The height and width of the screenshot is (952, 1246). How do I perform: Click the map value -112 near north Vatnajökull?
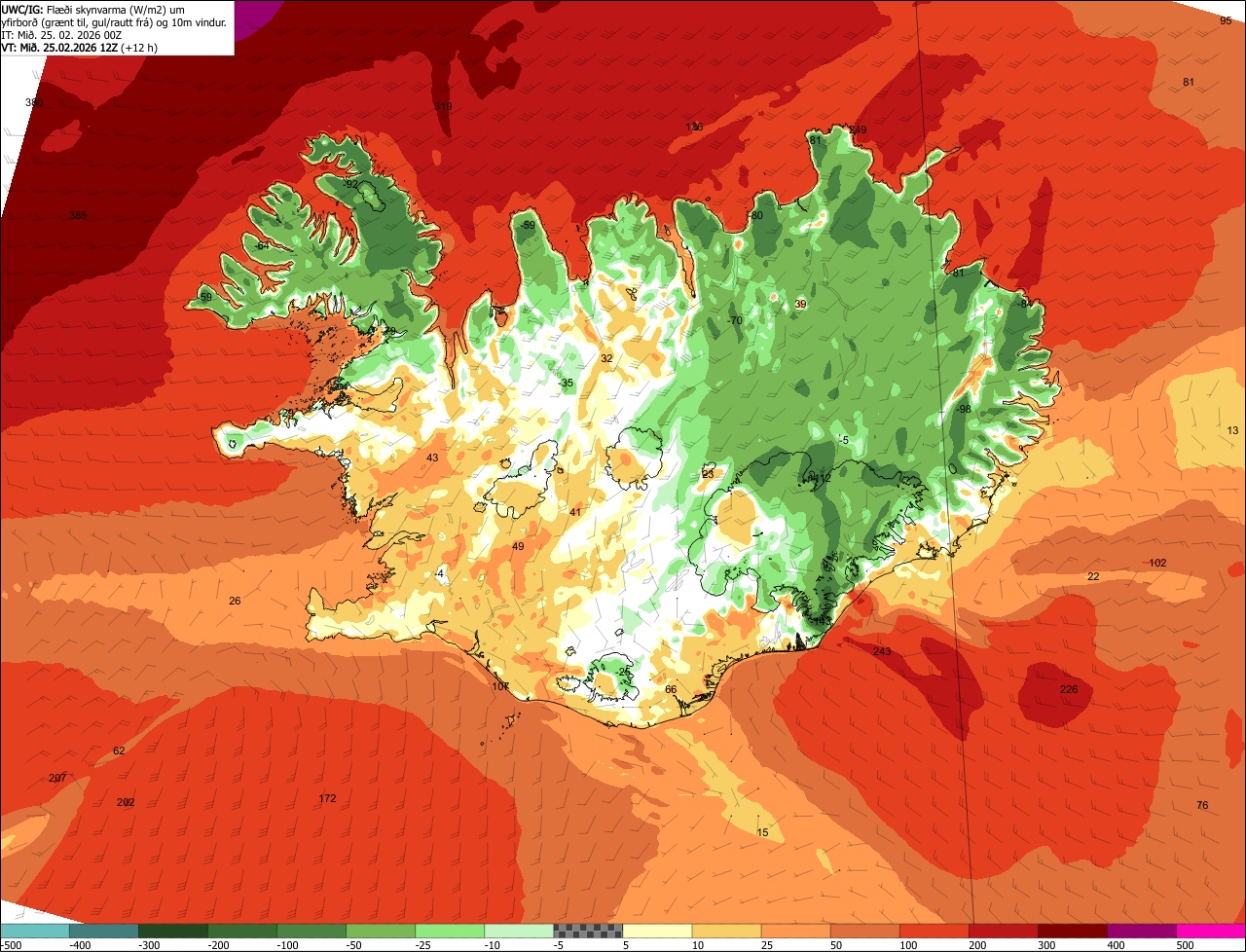(820, 478)
